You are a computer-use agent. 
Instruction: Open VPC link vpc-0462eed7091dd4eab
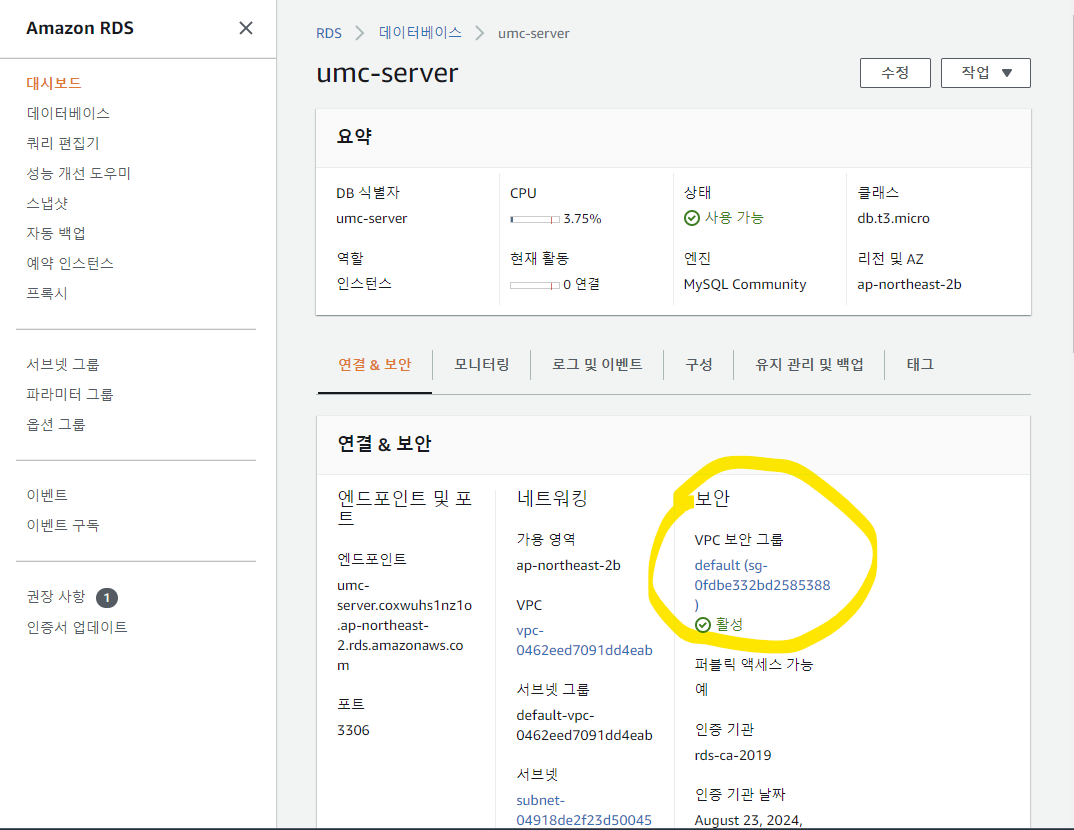[584, 640]
